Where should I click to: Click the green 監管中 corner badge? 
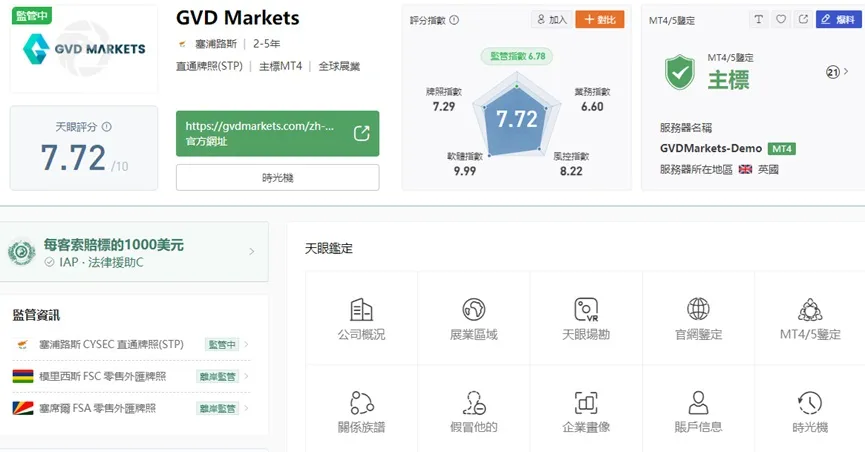[x=31, y=15]
